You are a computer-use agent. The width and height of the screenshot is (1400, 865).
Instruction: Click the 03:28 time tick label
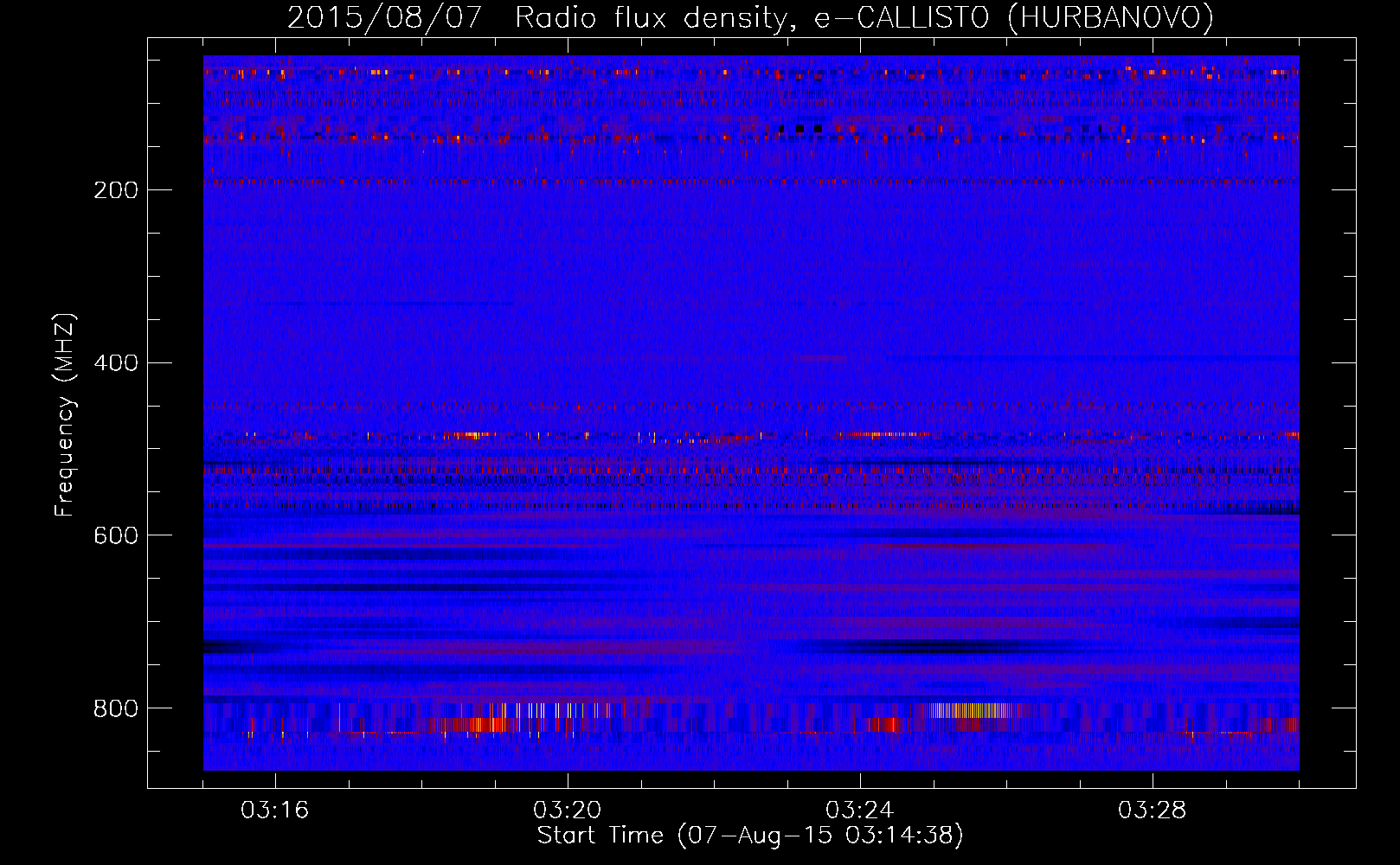click(1152, 811)
